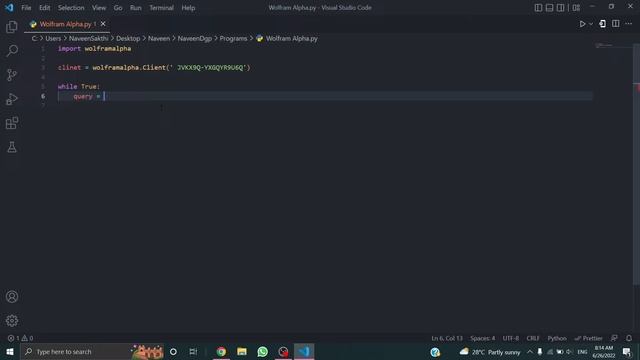Open the Testing flask view
This screenshot has height=360, width=640.
pos(12,147)
